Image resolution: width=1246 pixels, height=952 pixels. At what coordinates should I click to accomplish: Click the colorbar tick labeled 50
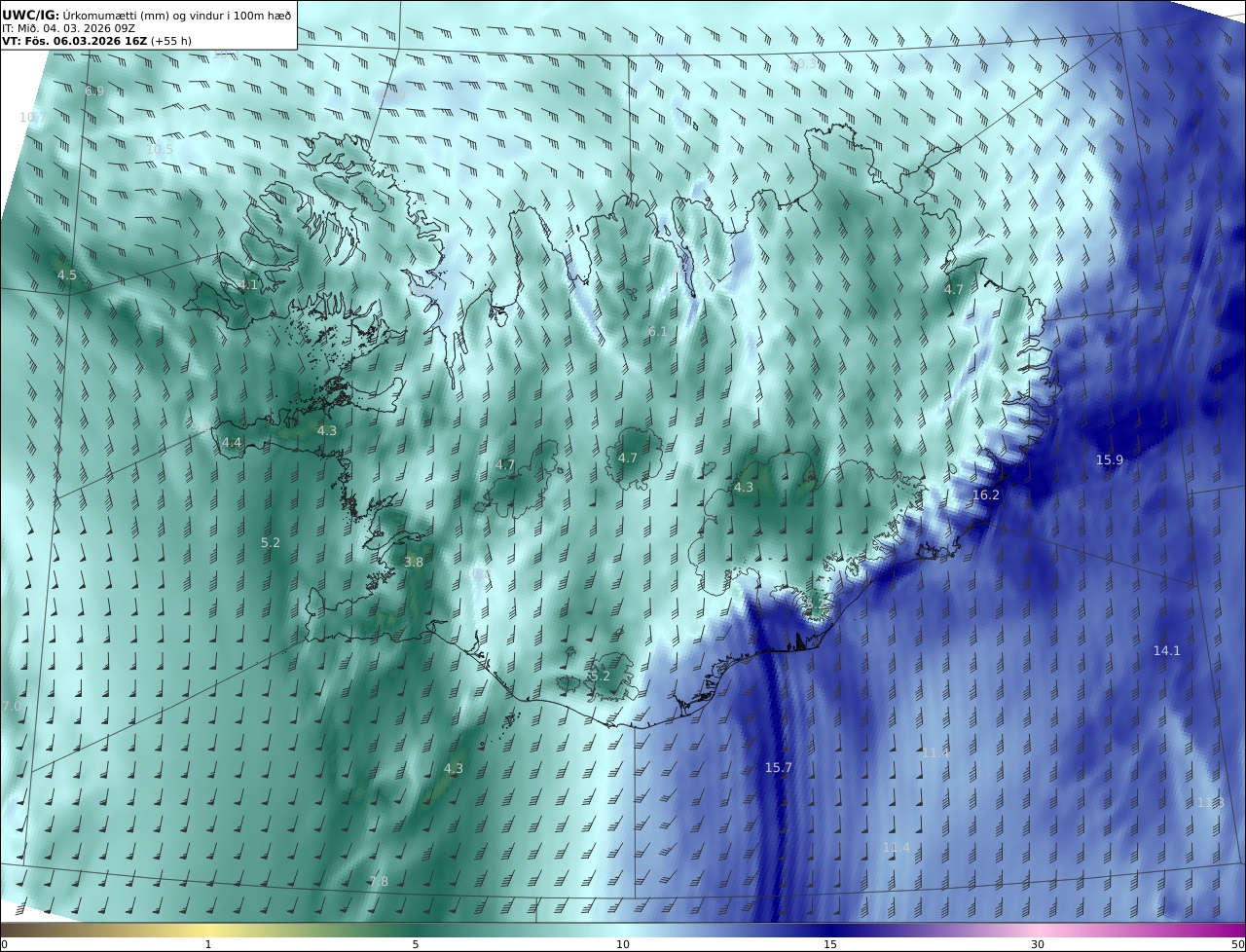[1238, 944]
